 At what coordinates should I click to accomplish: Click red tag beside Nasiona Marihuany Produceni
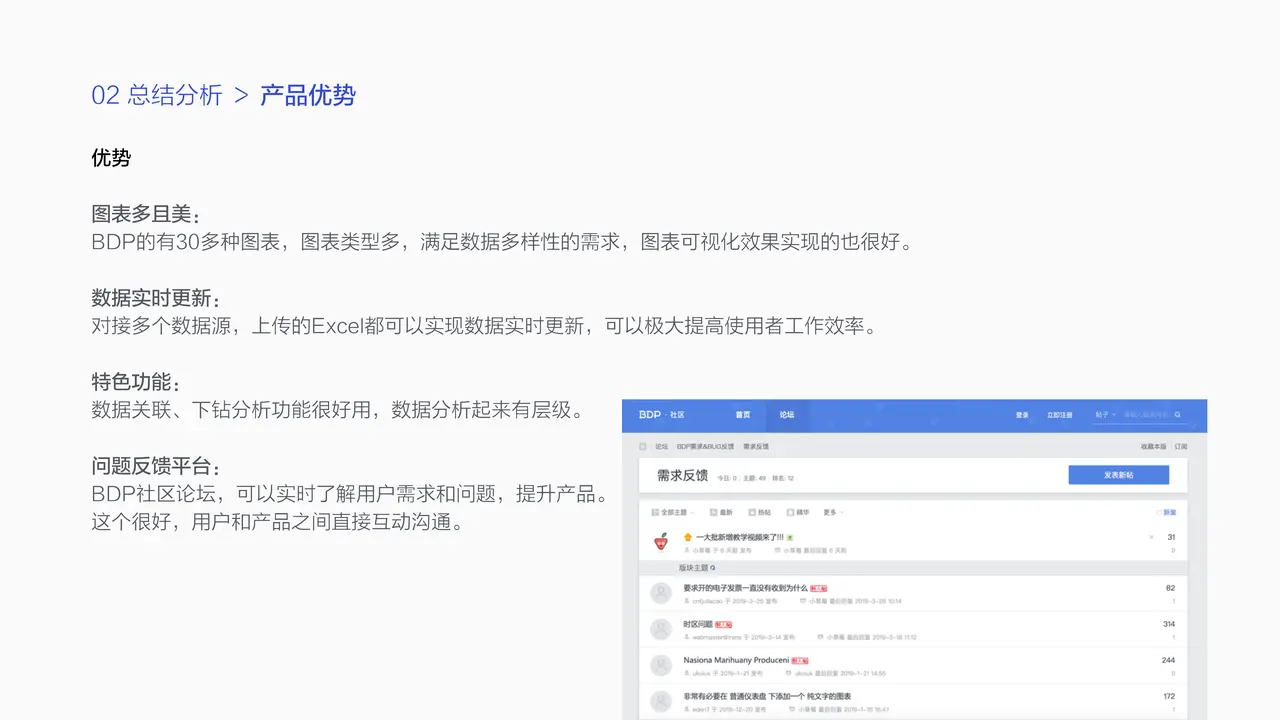pyautogui.click(x=800, y=660)
